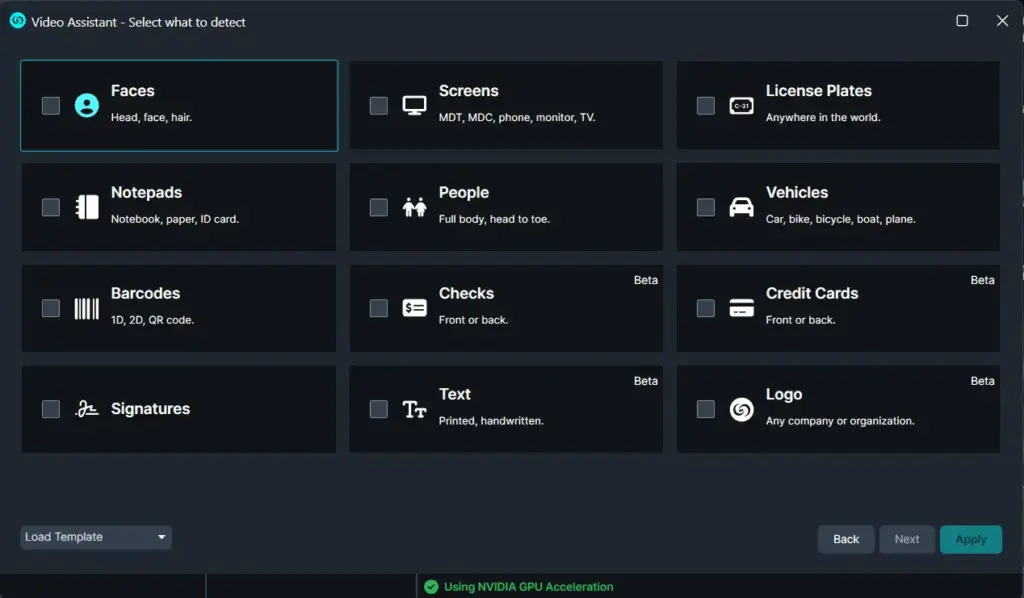Click the Credit Cards card icon
Viewport: 1024px width, 598px height.
741,307
